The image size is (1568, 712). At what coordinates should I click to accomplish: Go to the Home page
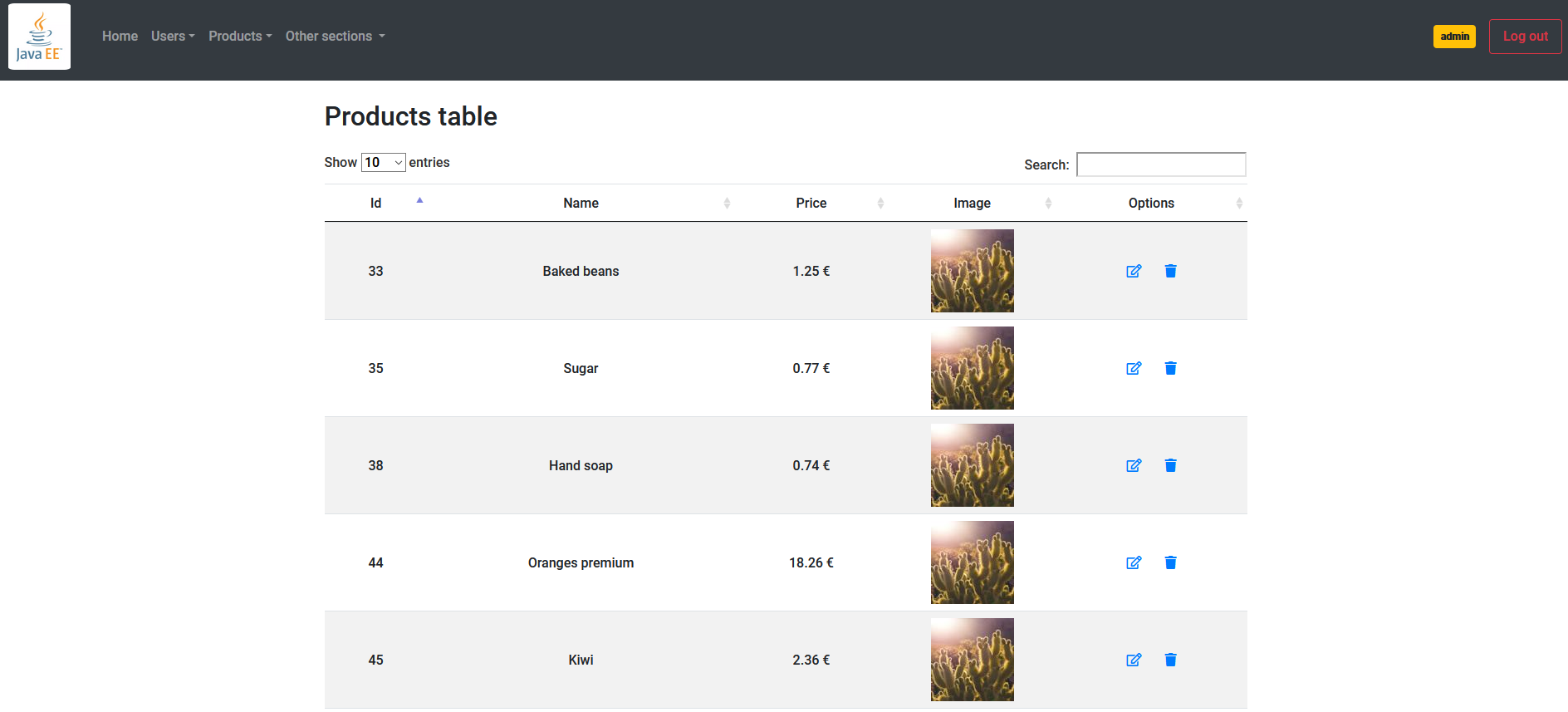coord(120,37)
